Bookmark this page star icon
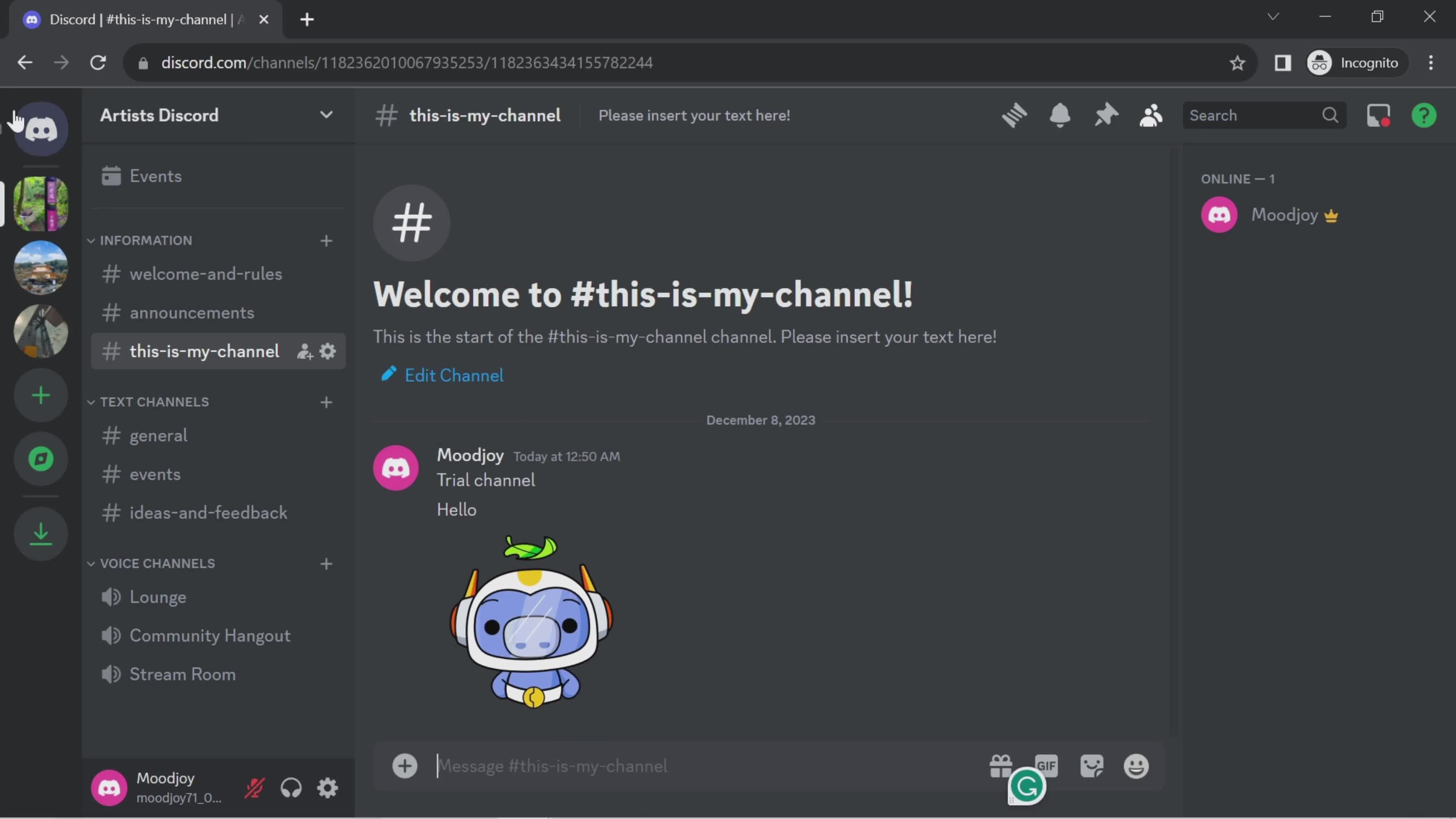 coord(1237,63)
